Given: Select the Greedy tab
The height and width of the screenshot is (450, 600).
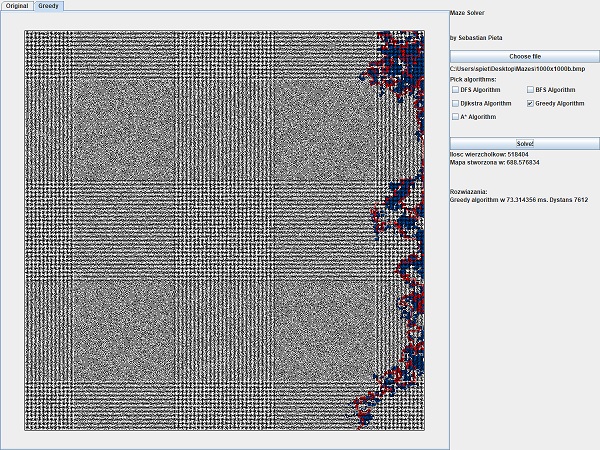Looking at the screenshot, I should (x=48, y=6).
